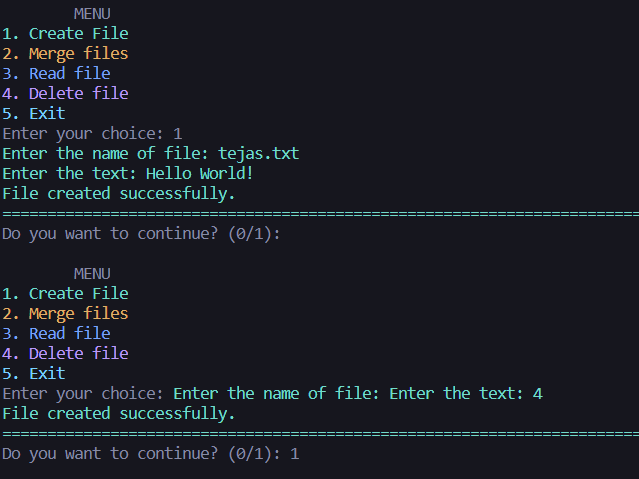
Task: Click the second MENU heading
Action: click(x=92, y=274)
